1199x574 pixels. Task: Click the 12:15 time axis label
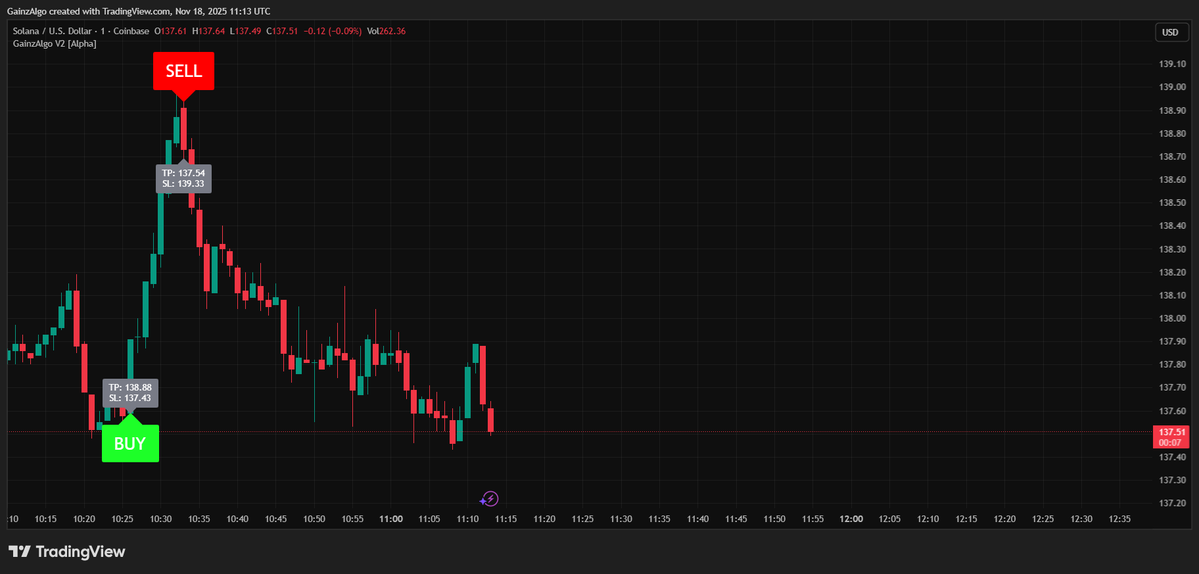[x=967, y=519]
